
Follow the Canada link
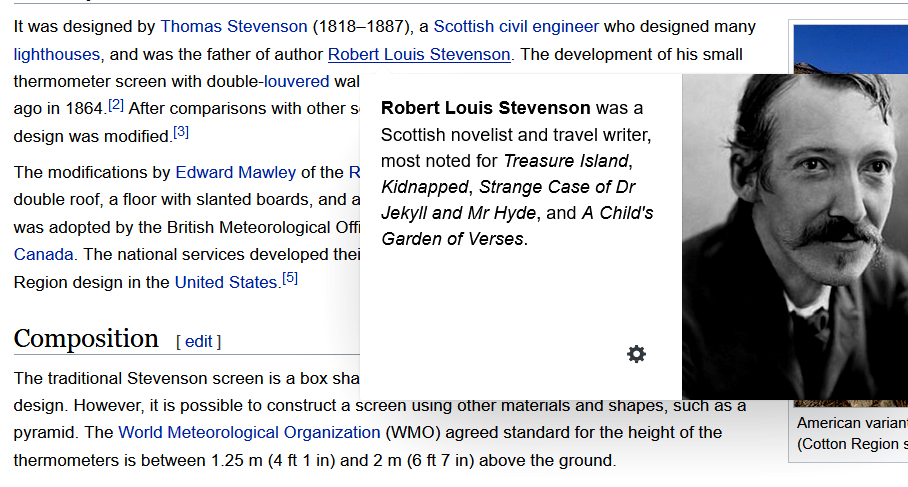click(x=43, y=254)
